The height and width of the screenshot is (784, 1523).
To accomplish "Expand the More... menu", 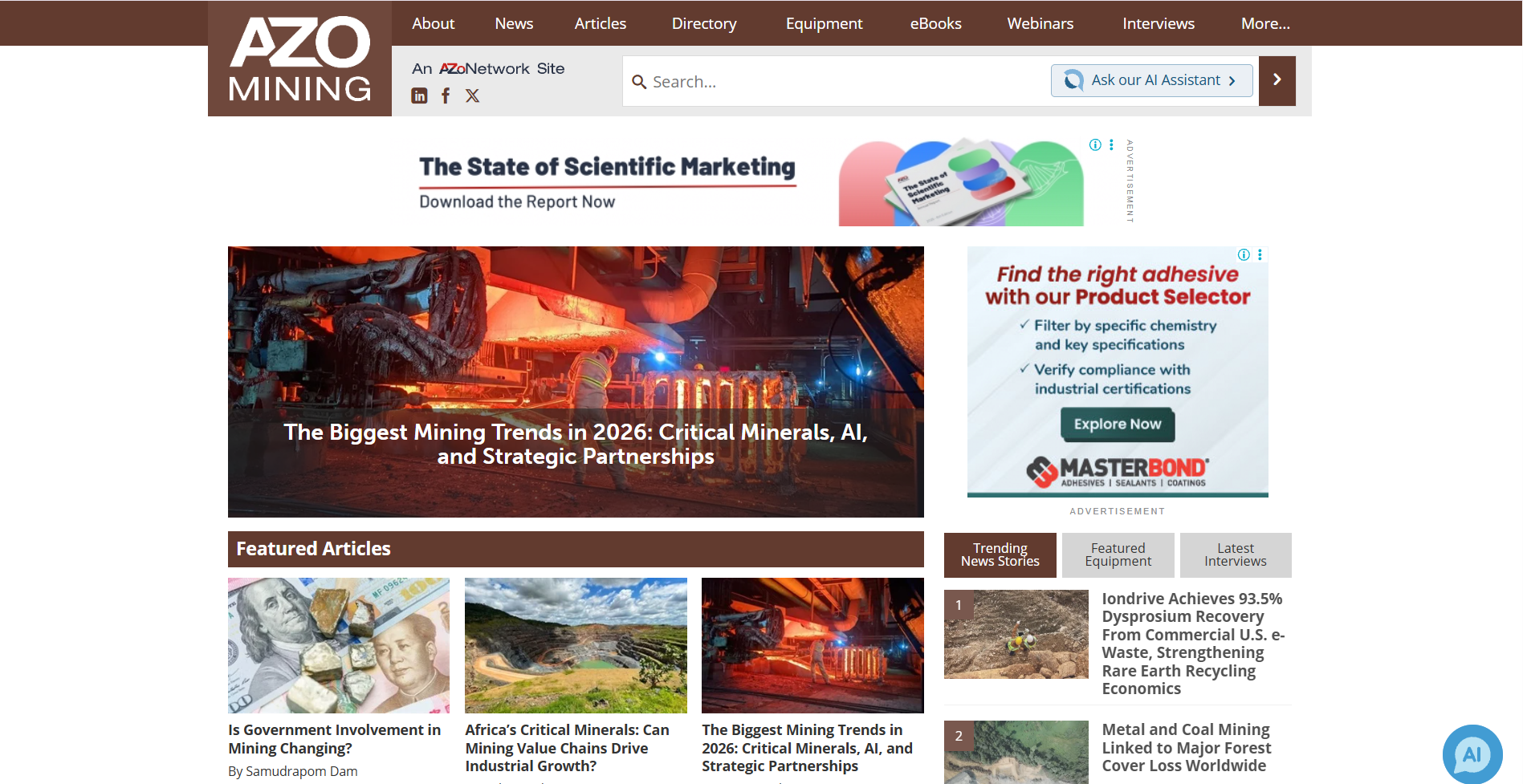I will click(x=1265, y=23).
